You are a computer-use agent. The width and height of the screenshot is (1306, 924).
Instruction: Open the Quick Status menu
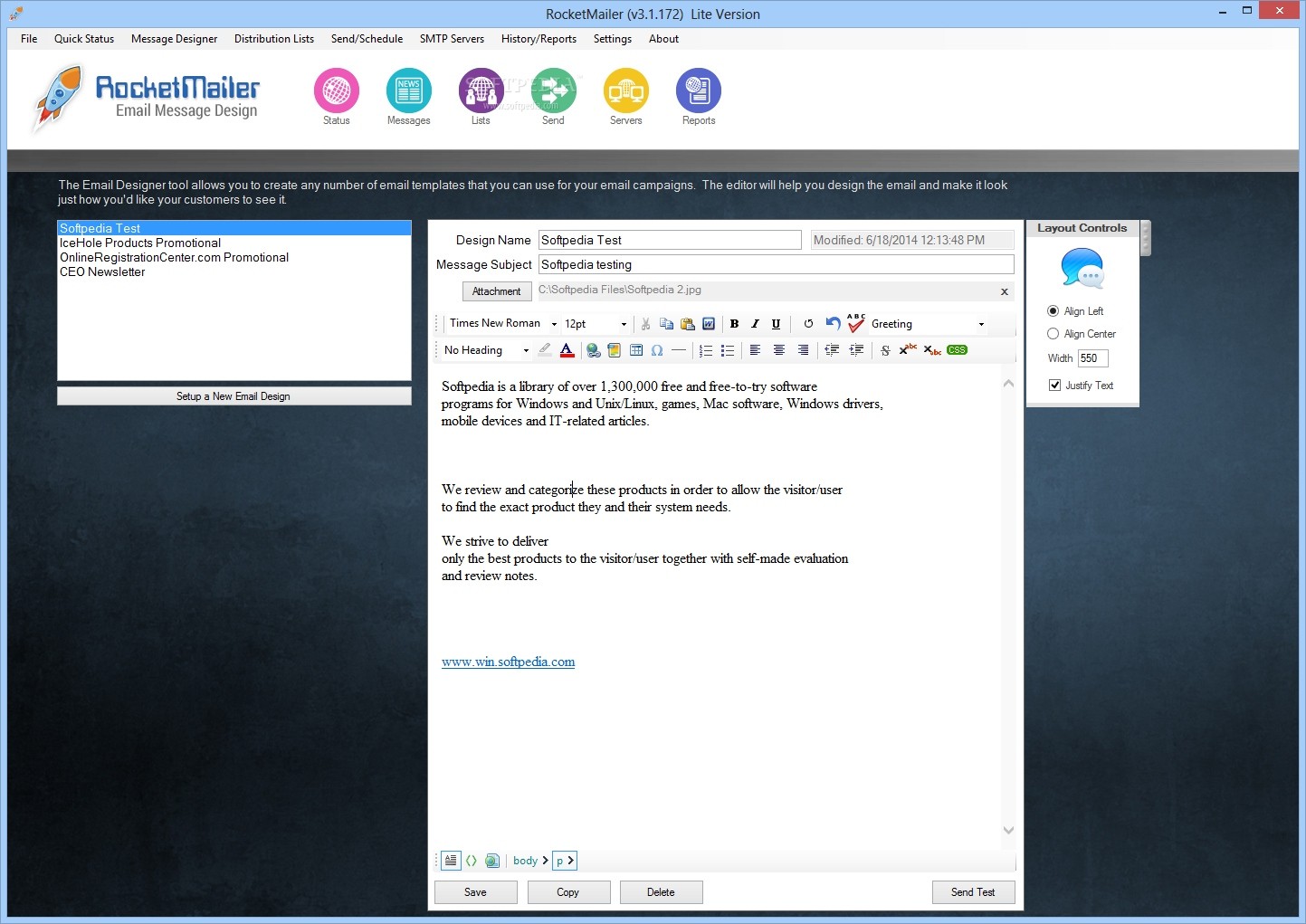(84, 39)
